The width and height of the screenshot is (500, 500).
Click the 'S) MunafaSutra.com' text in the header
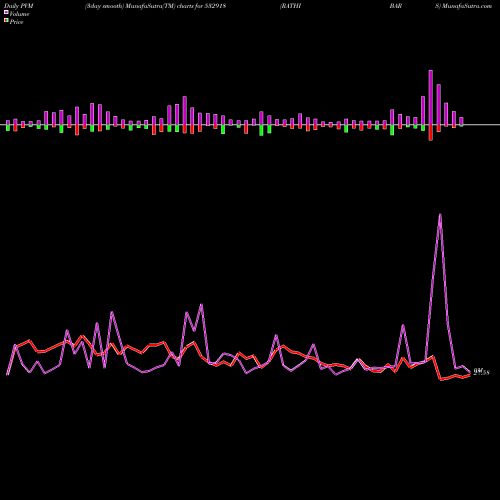[x=463, y=6]
